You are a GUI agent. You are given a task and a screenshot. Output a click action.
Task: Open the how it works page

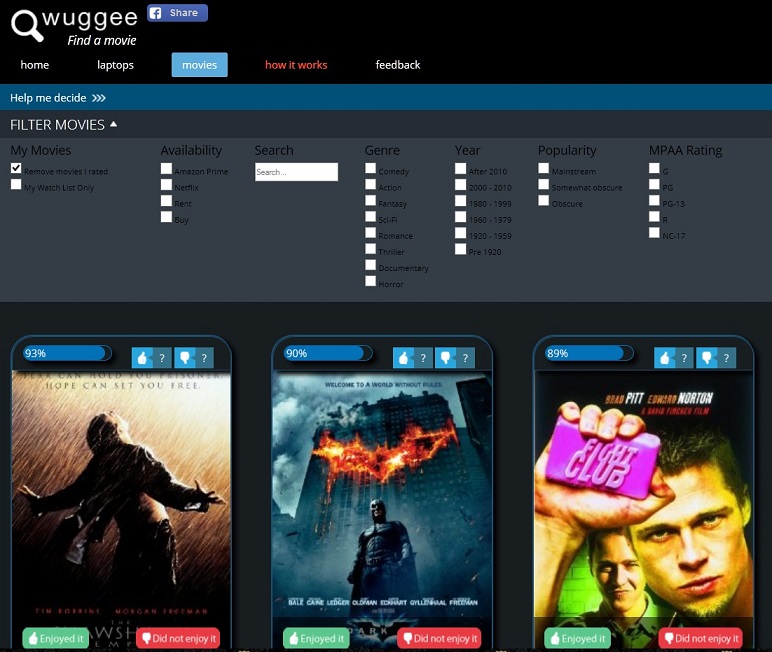pos(296,65)
